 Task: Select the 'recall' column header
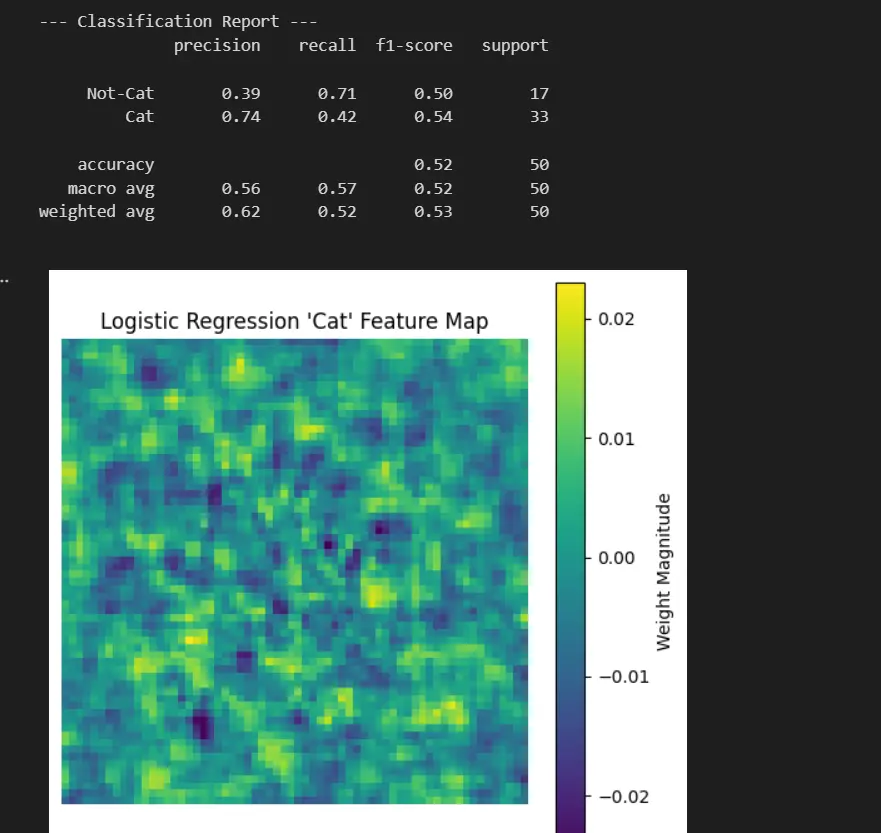[328, 45]
